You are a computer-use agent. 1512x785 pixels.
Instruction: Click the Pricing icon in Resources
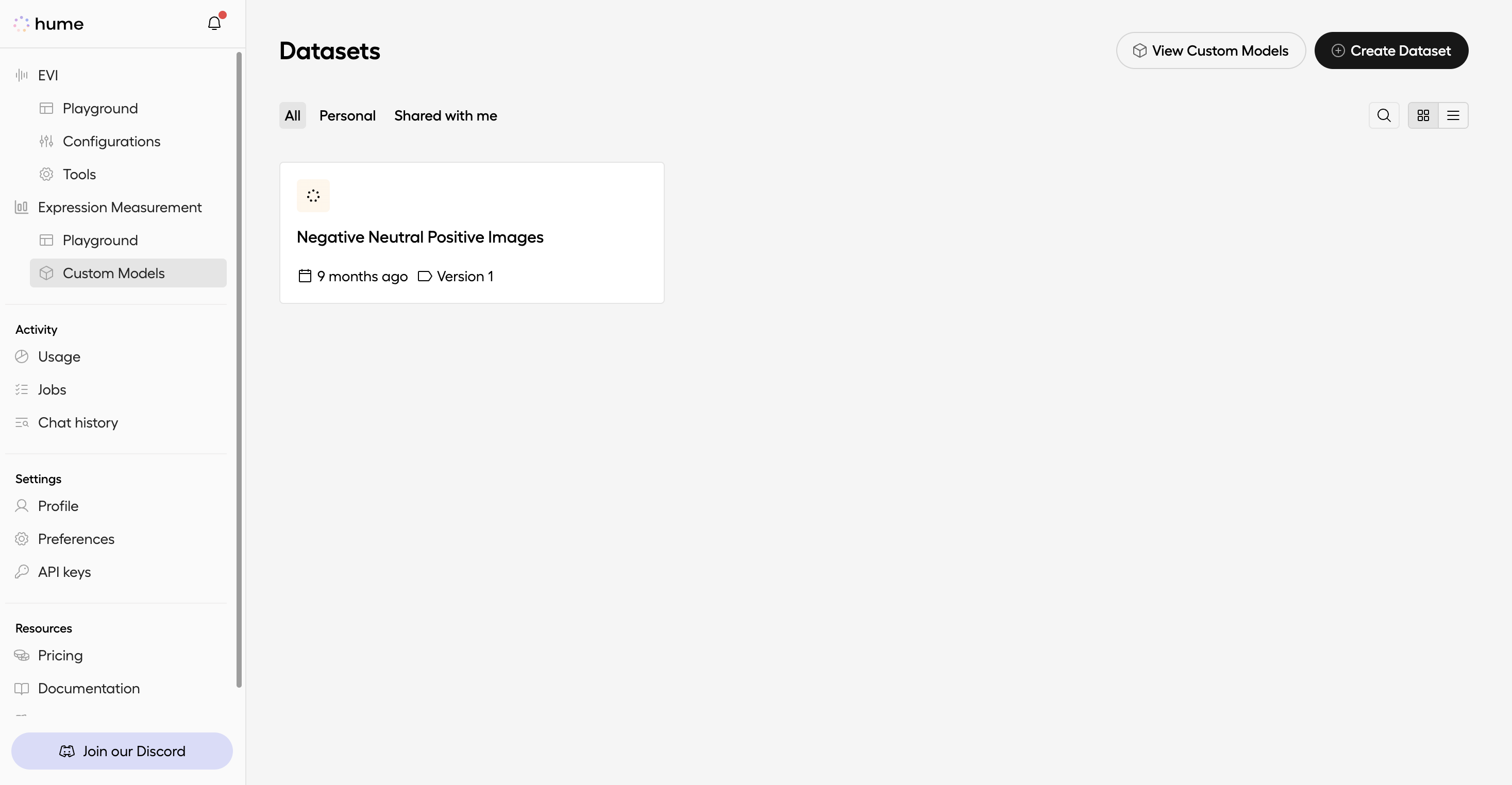(22, 655)
